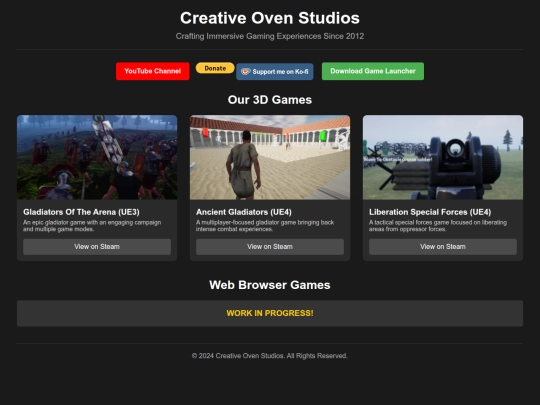Click the Ko-fi cup icon
The image size is (540, 405).
pos(245,72)
